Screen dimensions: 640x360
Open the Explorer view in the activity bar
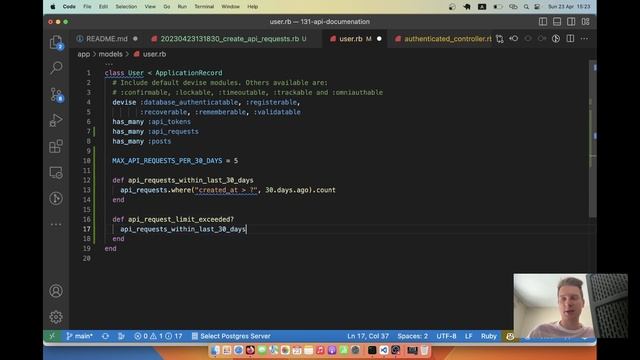(x=56, y=42)
